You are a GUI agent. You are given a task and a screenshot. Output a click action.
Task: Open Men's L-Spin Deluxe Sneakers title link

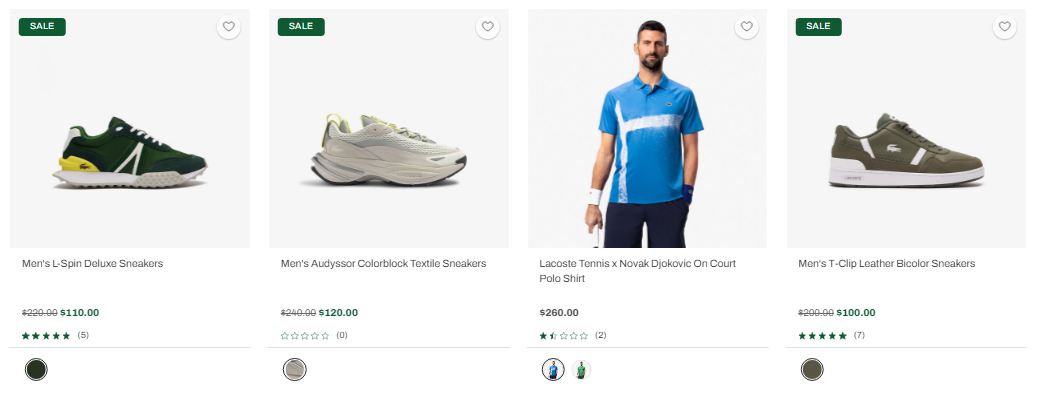pyautogui.click(x=93, y=263)
